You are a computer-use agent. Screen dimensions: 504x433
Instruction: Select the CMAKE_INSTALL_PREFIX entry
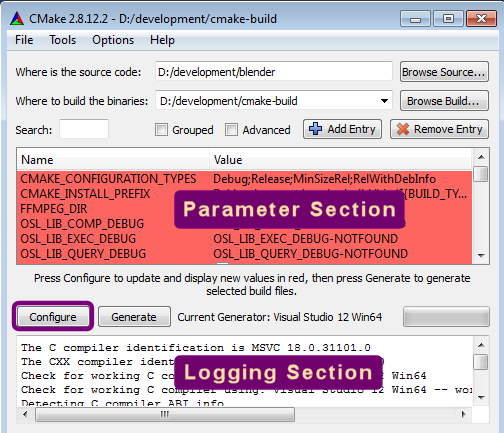85,194
